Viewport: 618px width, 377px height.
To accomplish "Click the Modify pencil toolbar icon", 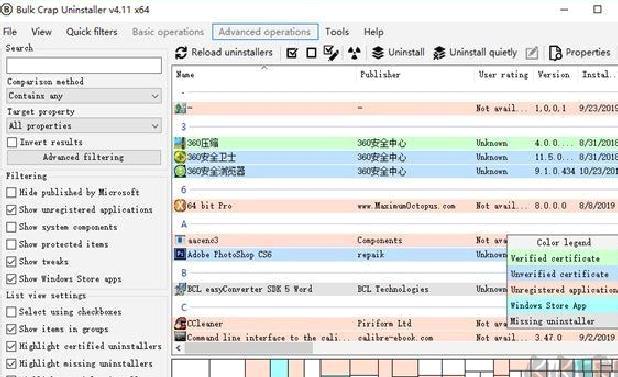I will [531, 53].
